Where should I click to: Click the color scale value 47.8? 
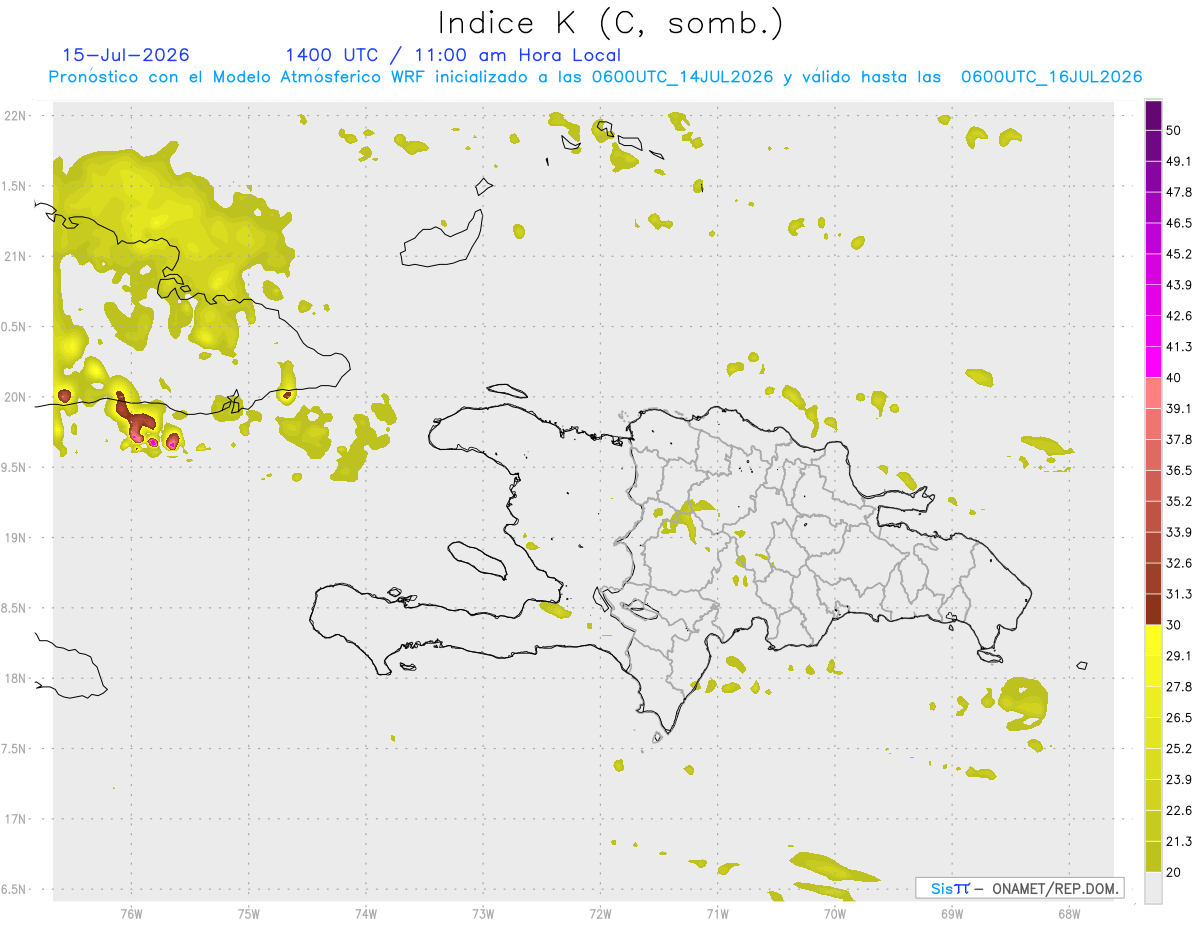(x=1179, y=192)
